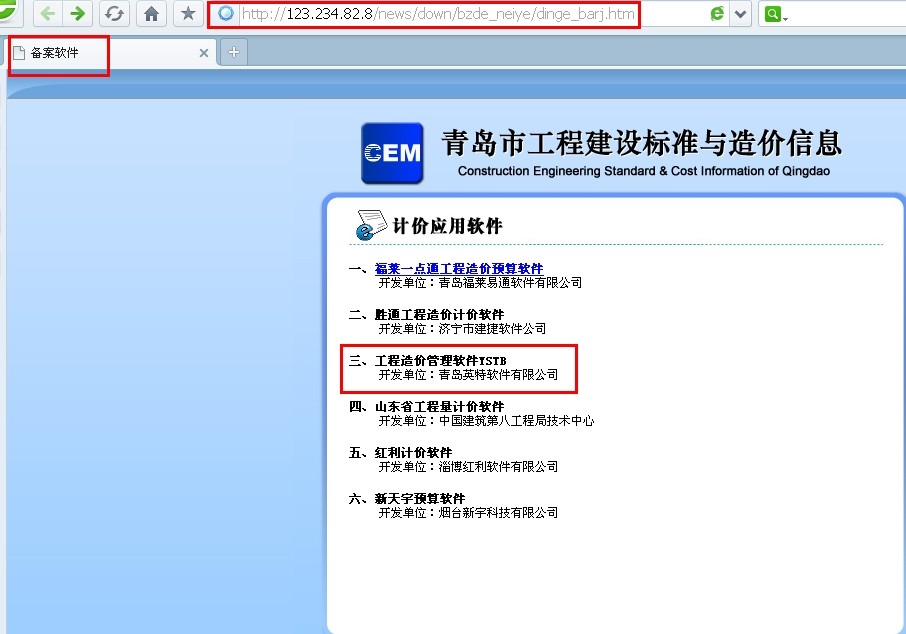Open 山东省工程量计价软件 entry

point(439,407)
